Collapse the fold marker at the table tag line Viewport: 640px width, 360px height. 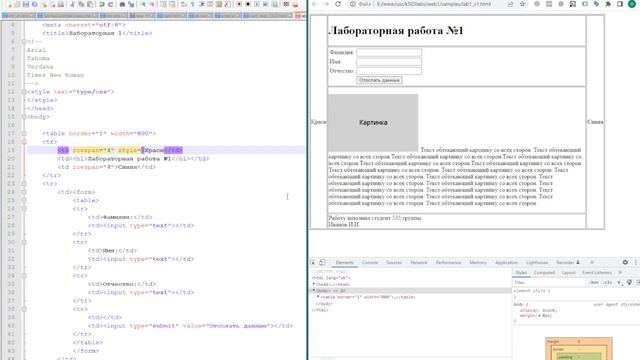tap(24, 133)
